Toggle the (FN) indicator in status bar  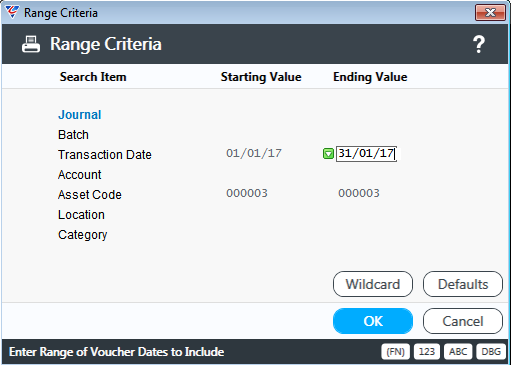click(395, 352)
